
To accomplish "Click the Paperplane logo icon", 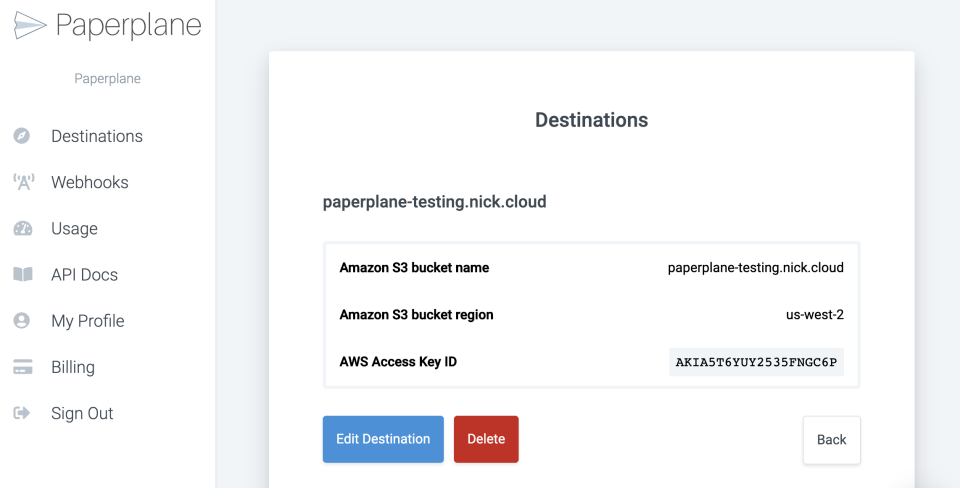I will click(x=30, y=26).
